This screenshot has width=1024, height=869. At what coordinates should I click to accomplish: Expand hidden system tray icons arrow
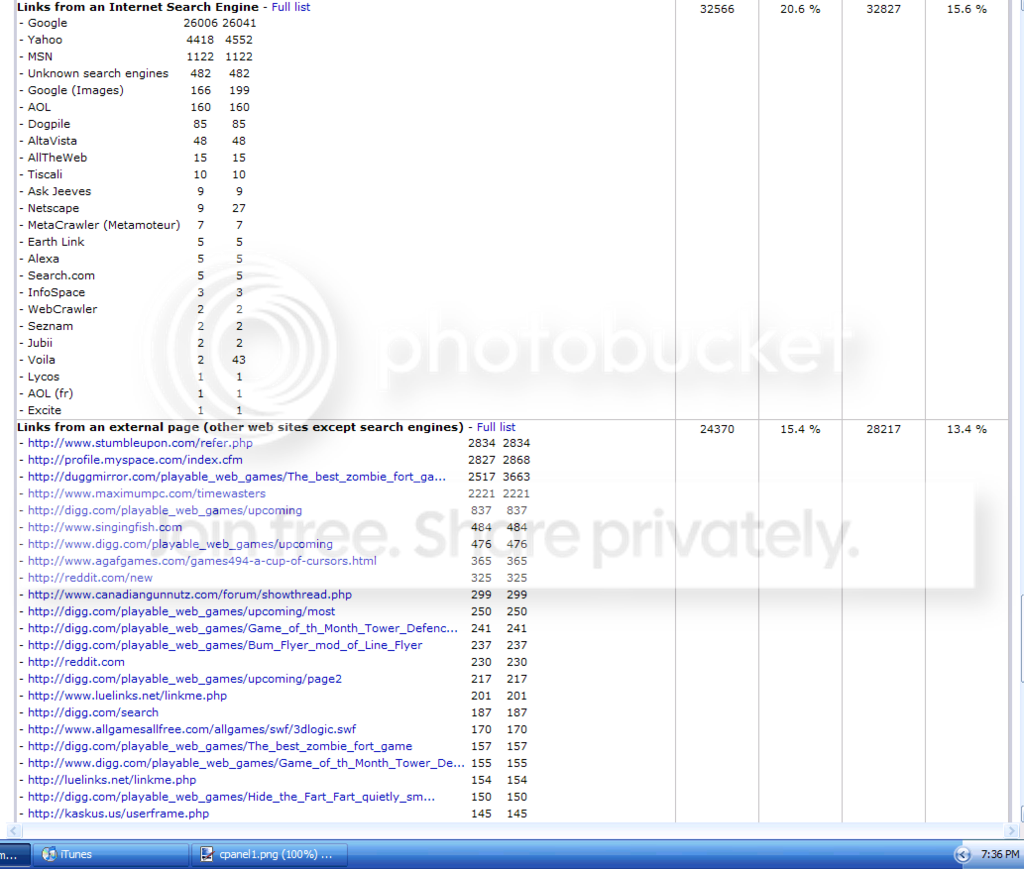[x=963, y=855]
